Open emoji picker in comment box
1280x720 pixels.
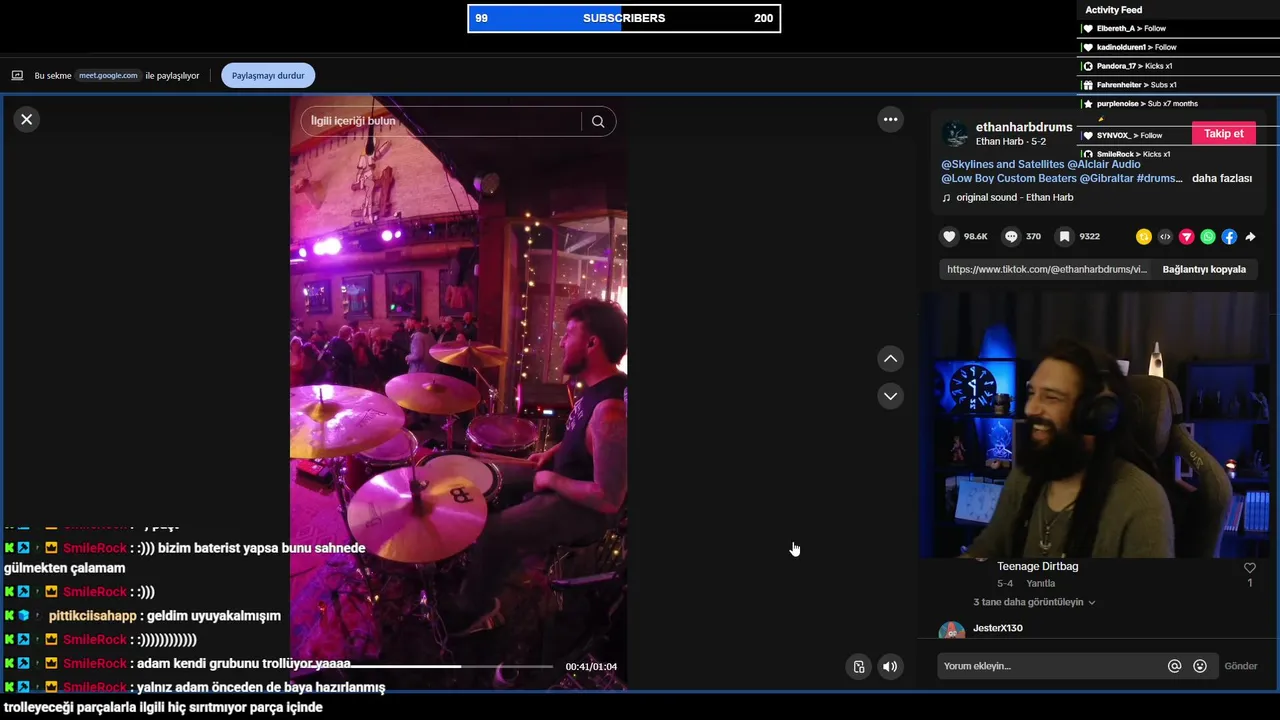coord(1200,666)
